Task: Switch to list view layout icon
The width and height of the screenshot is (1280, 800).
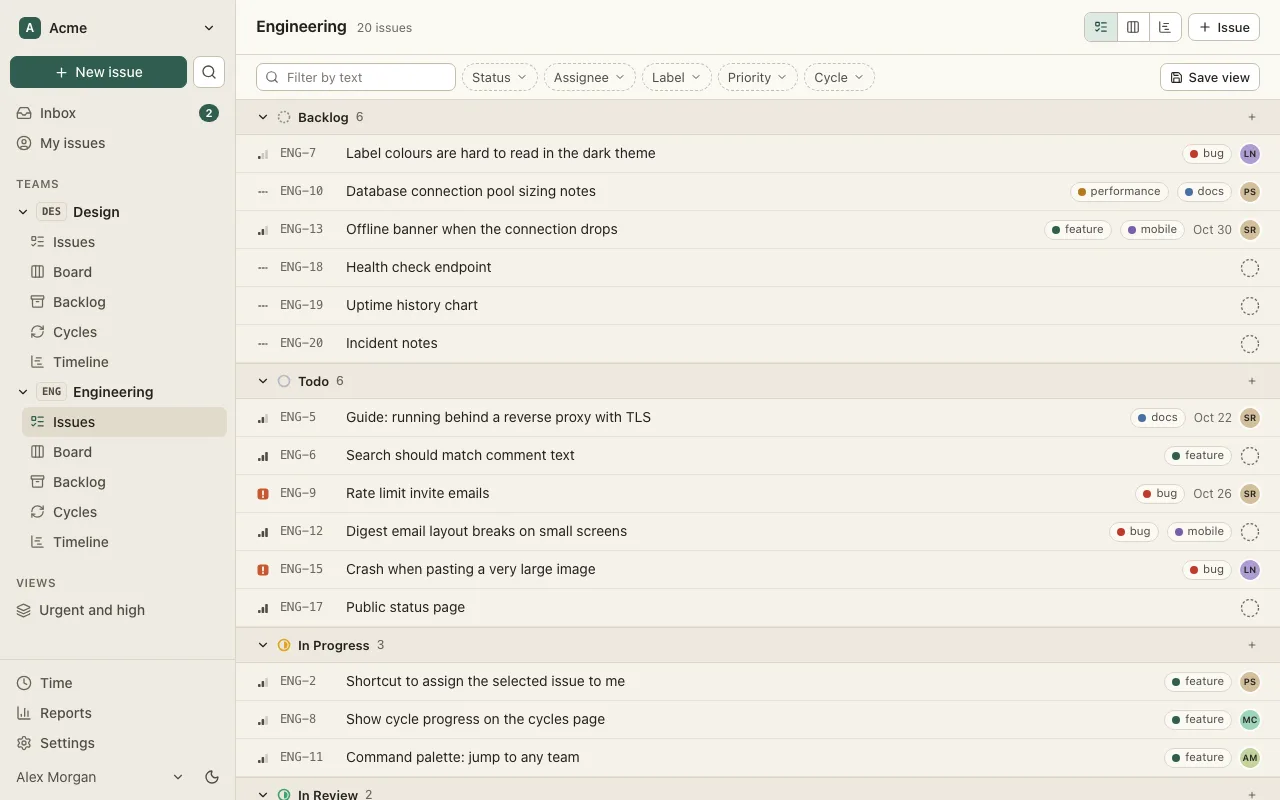Action: click(1101, 27)
